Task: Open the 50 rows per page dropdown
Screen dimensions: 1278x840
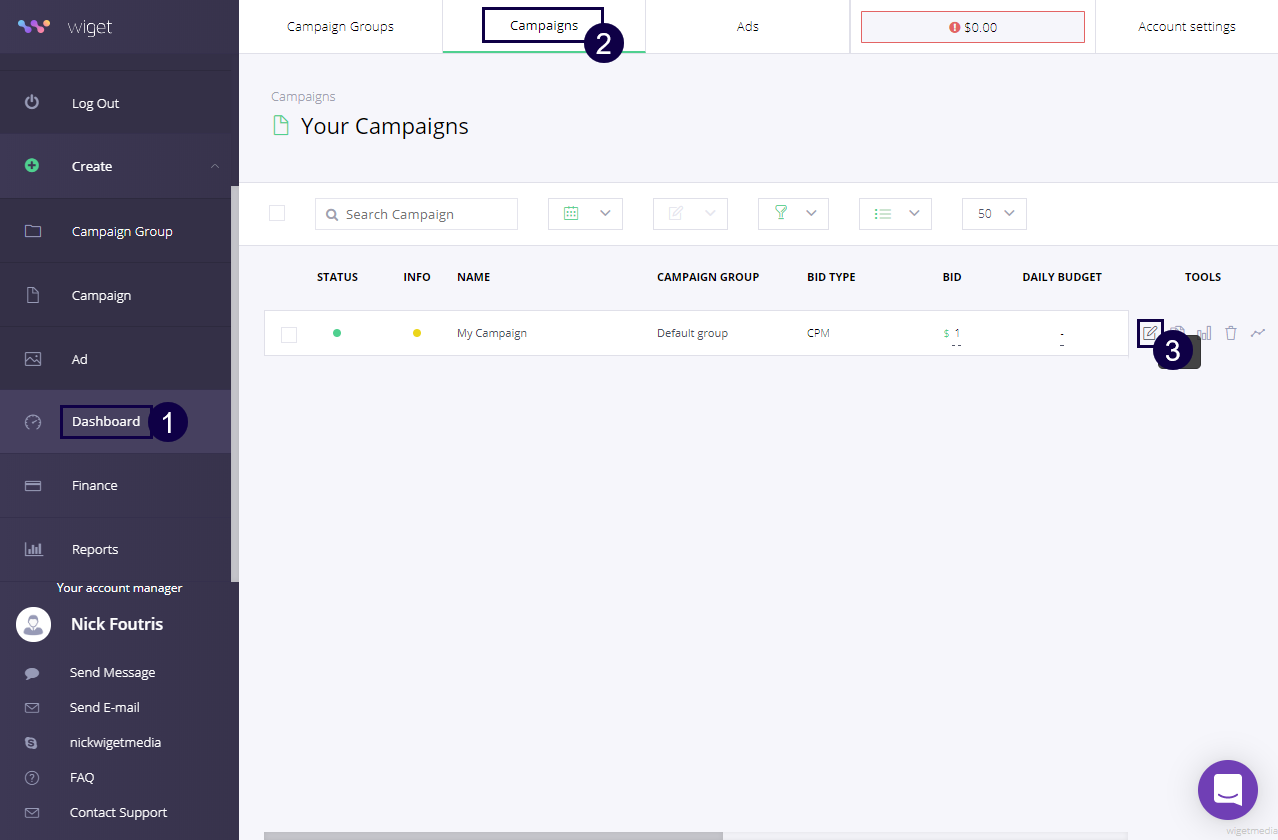Action: point(994,214)
